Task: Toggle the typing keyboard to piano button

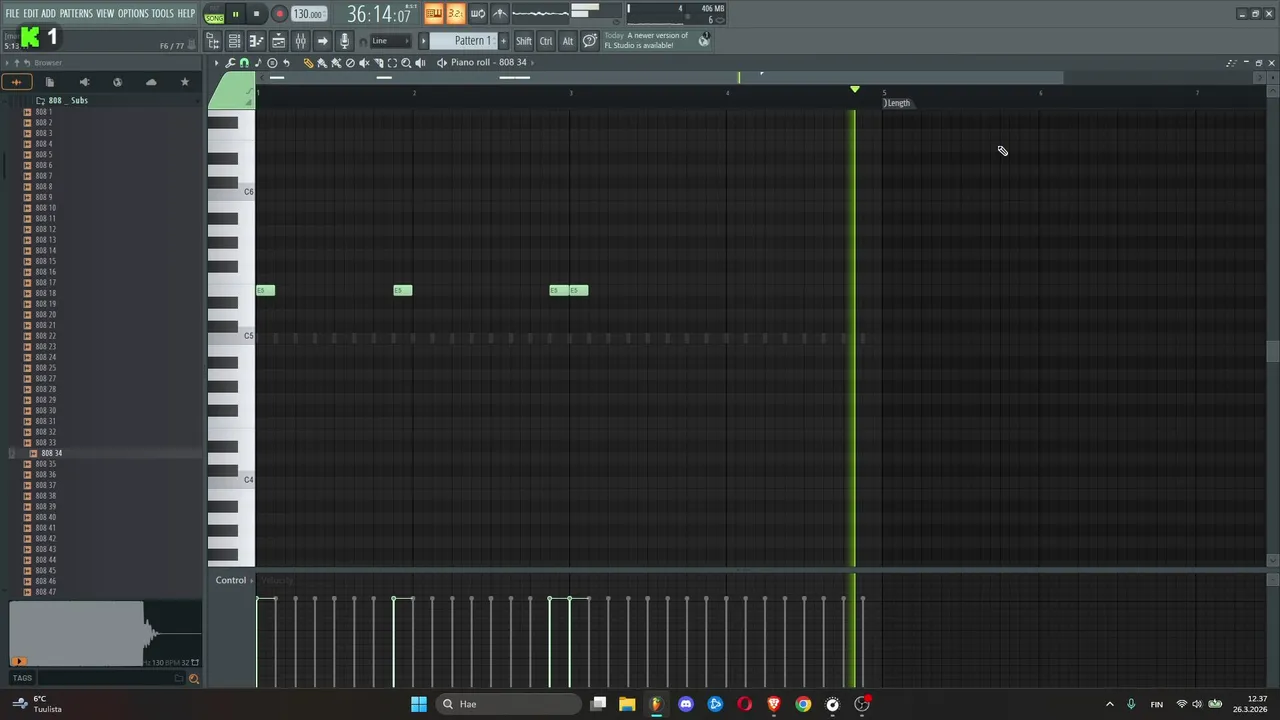Action: (433, 13)
